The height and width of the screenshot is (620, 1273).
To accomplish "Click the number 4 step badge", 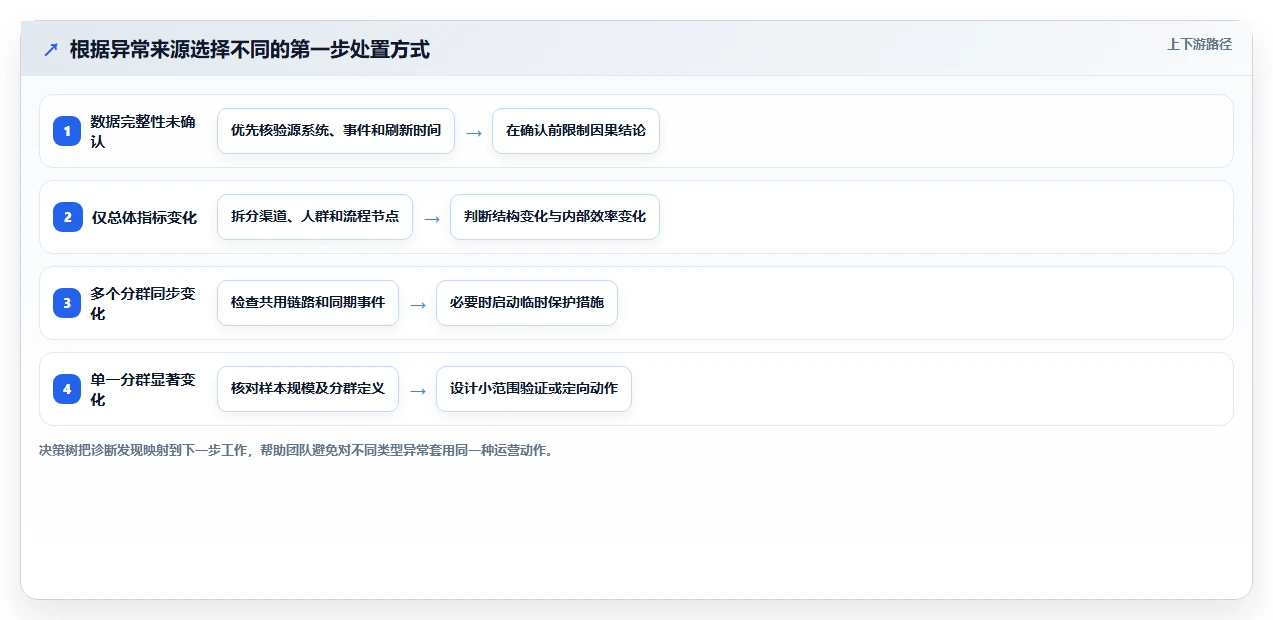I will pos(67,389).
